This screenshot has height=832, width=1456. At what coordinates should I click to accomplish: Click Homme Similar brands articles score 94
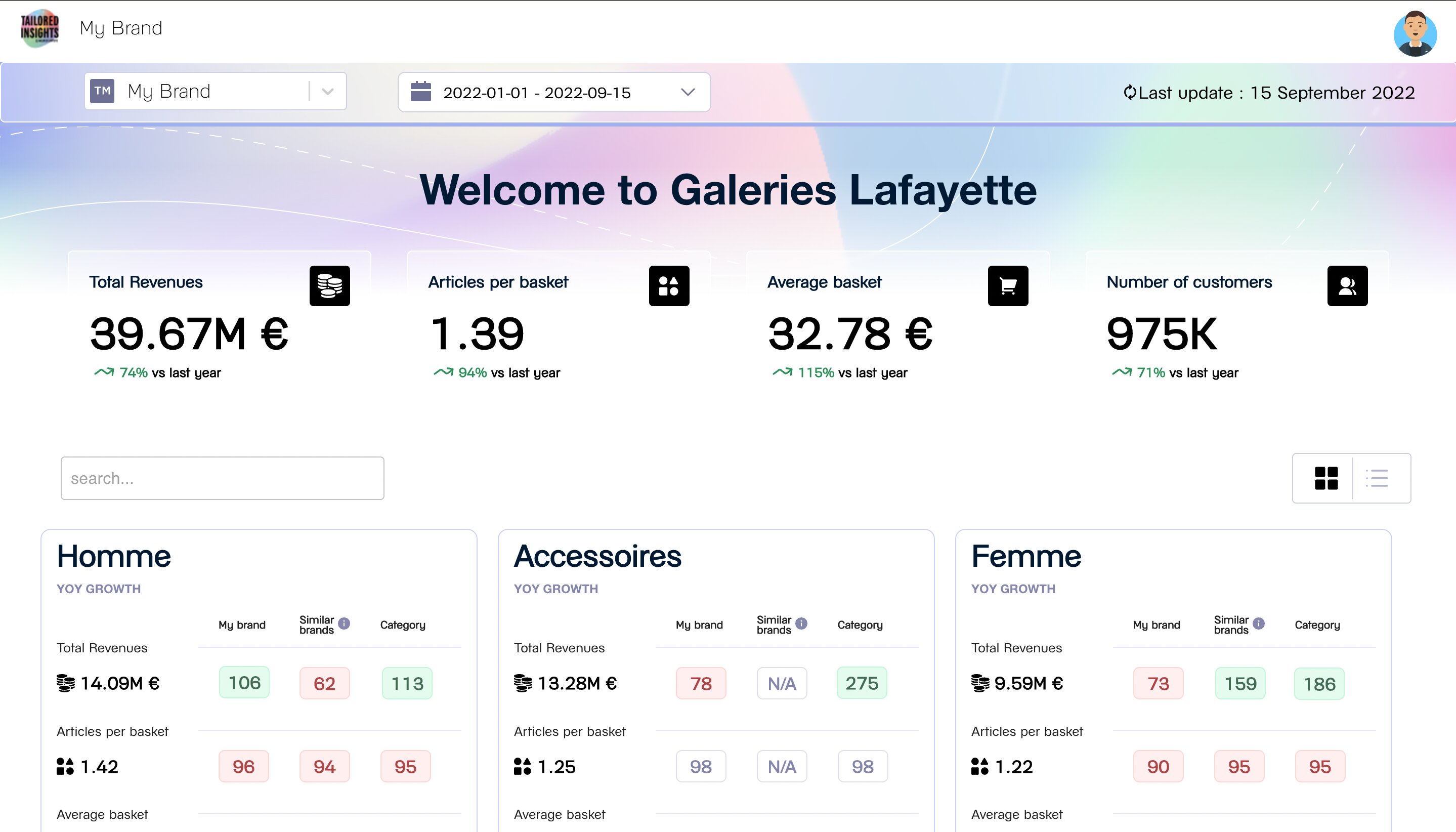point(324,766)
